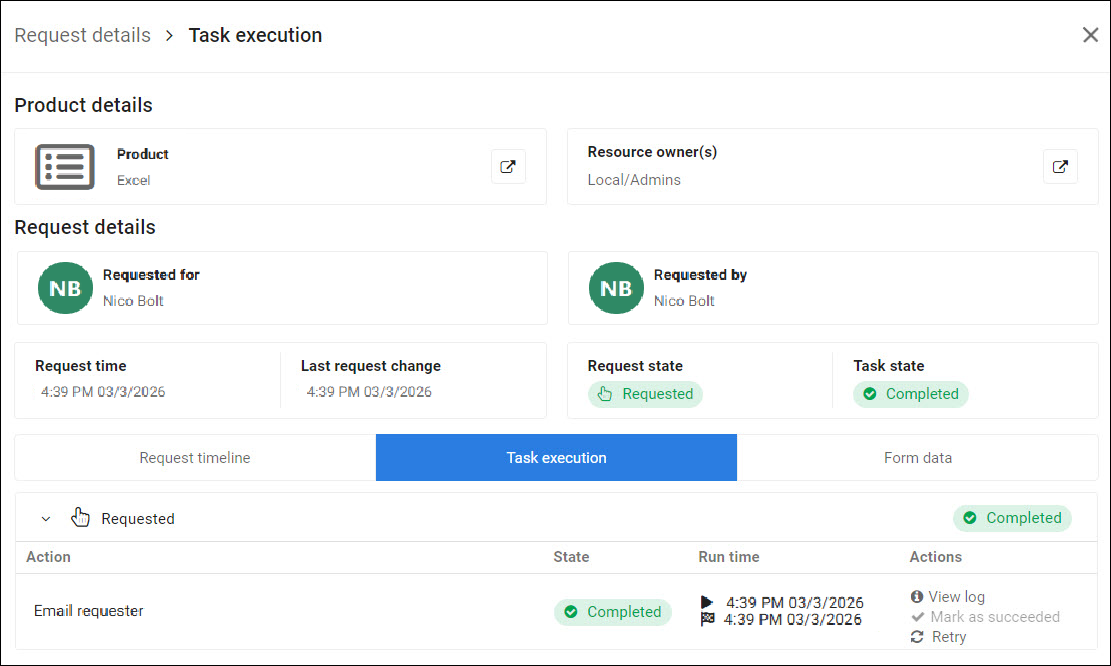Close the Task execution dialog
Viewport: 1111px width, 666px height.
point(1090,35)
